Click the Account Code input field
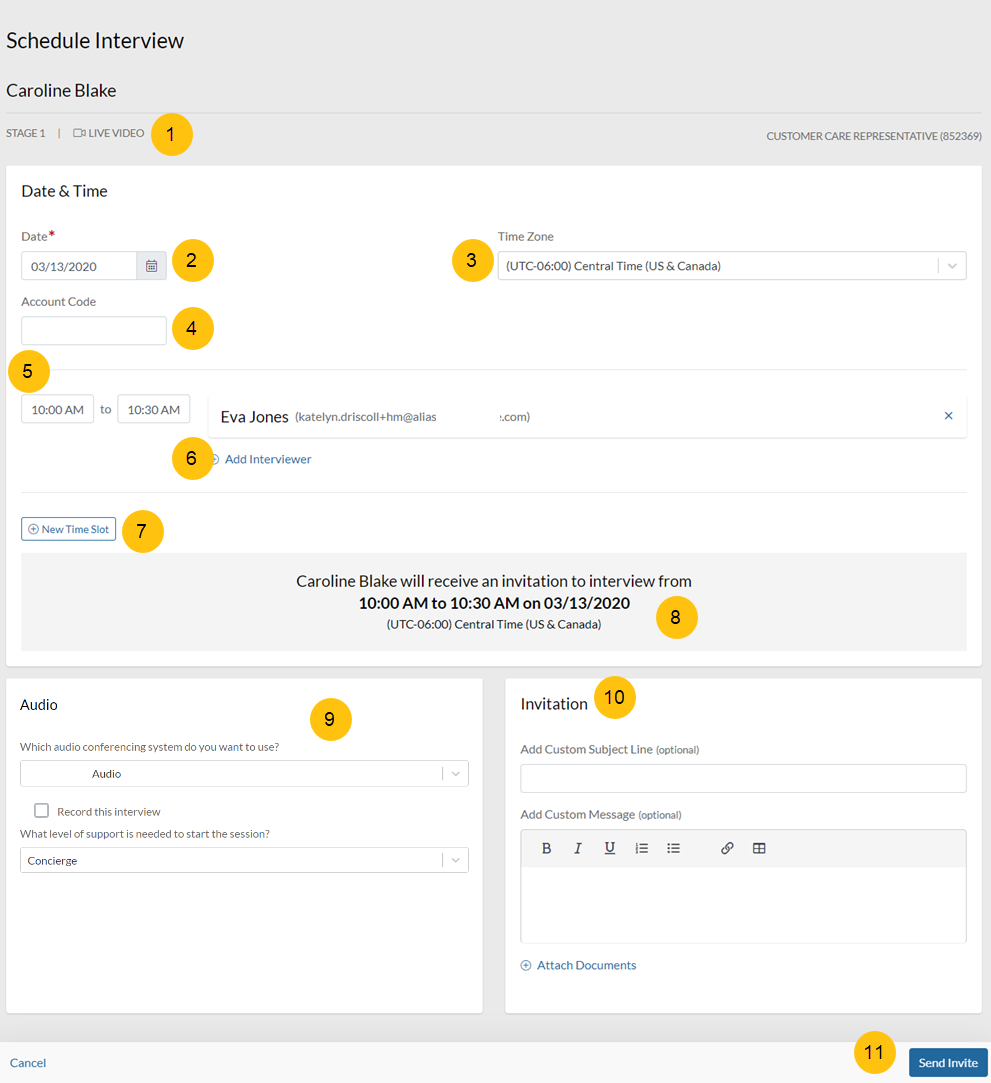The image size is (991, 1083). (x=94, y=331)
